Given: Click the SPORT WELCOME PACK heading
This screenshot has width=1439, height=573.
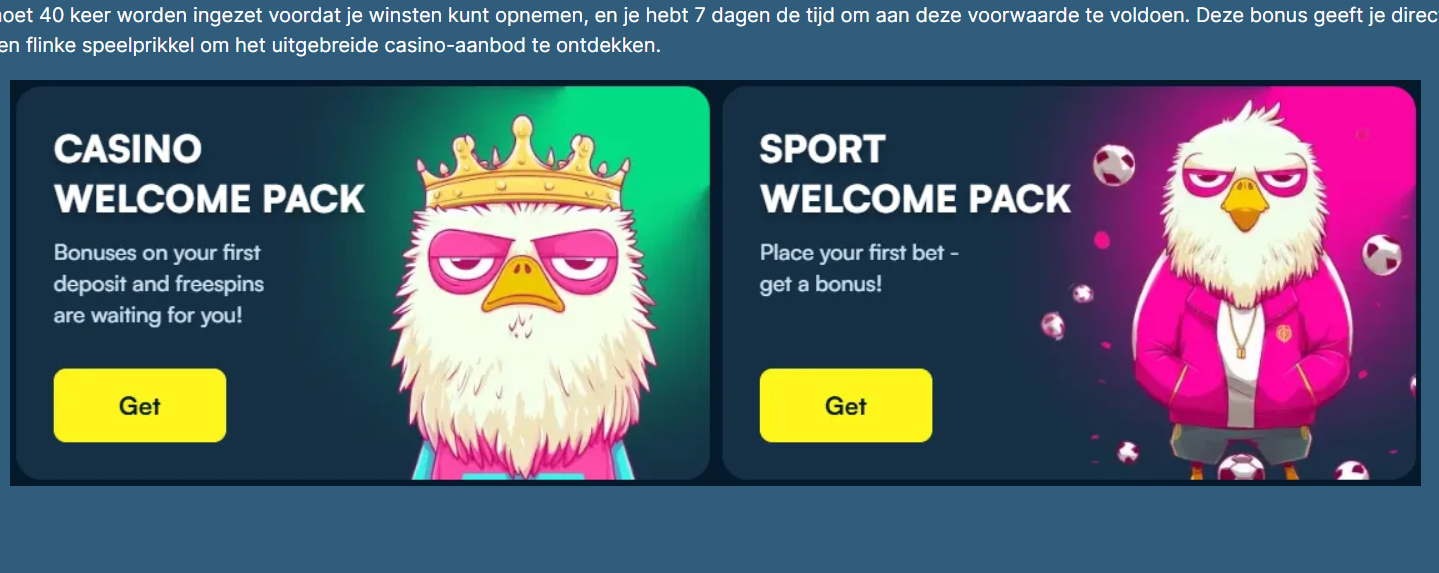Looking at the screenshot, I should (x=915, y=174).
